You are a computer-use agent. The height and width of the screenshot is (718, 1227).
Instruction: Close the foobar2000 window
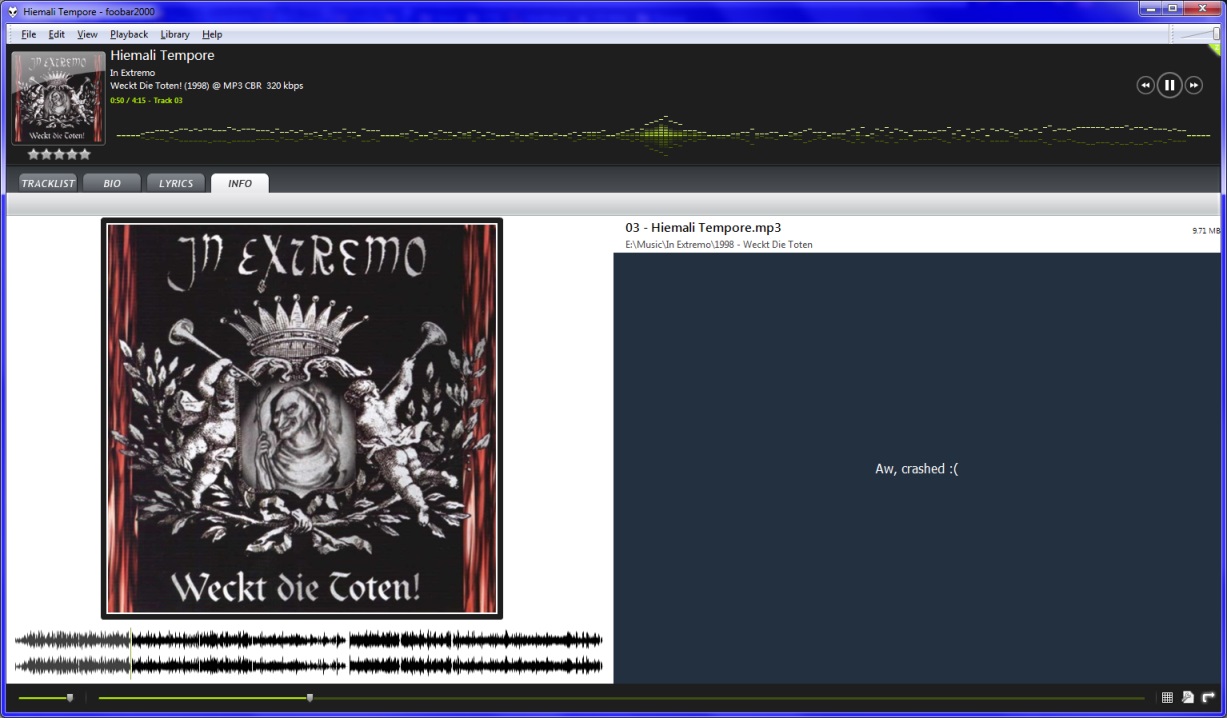(1203, 8)
